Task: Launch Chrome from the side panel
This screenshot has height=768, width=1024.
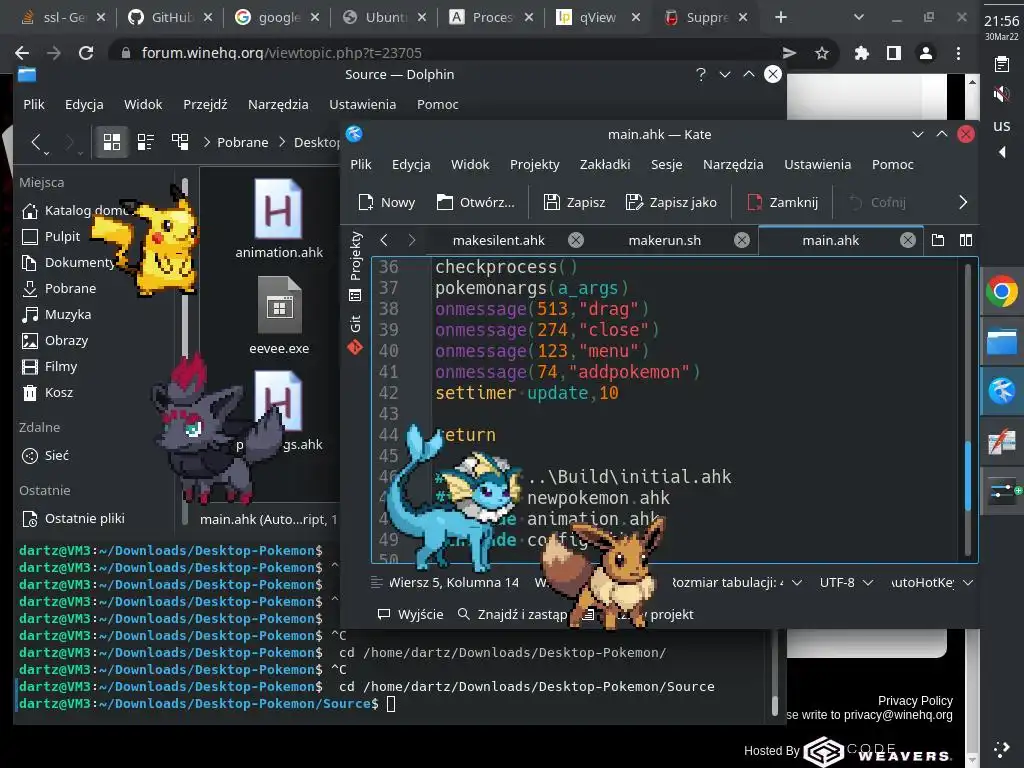Action: [1002, 291]
